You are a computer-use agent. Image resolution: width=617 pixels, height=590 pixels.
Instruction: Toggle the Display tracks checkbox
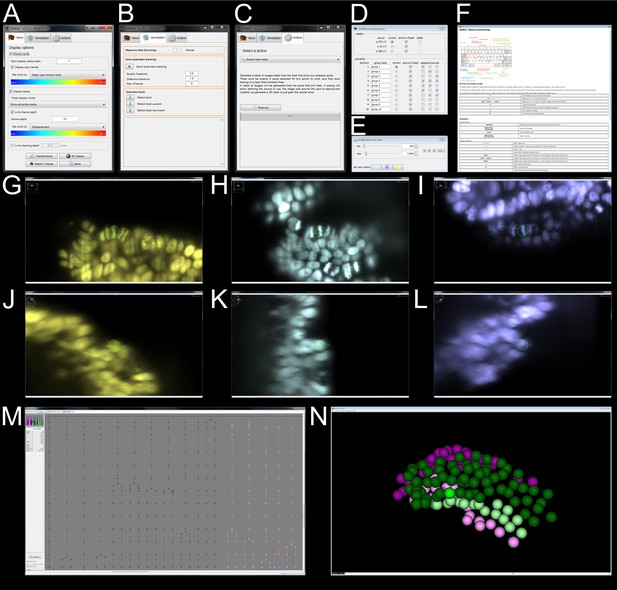[x=11, y=91]
